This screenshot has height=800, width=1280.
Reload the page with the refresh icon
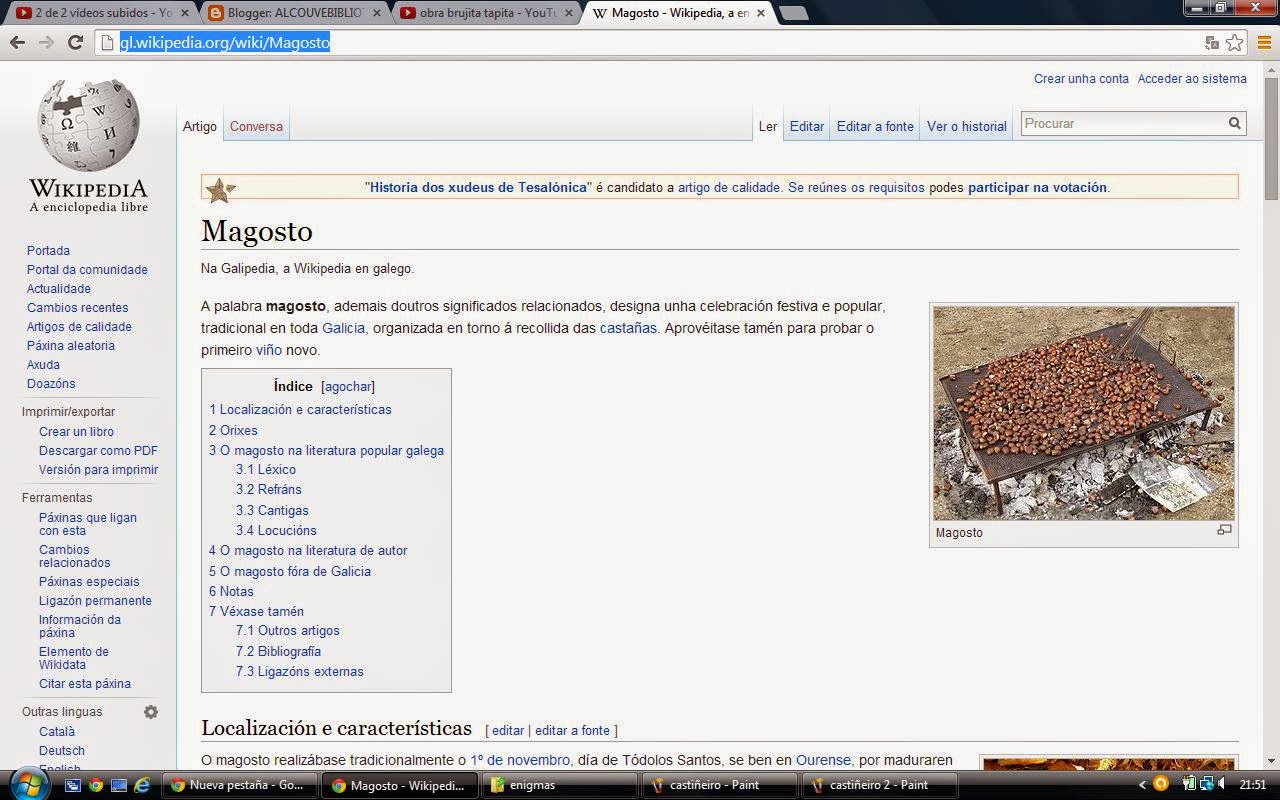[75, 42]
